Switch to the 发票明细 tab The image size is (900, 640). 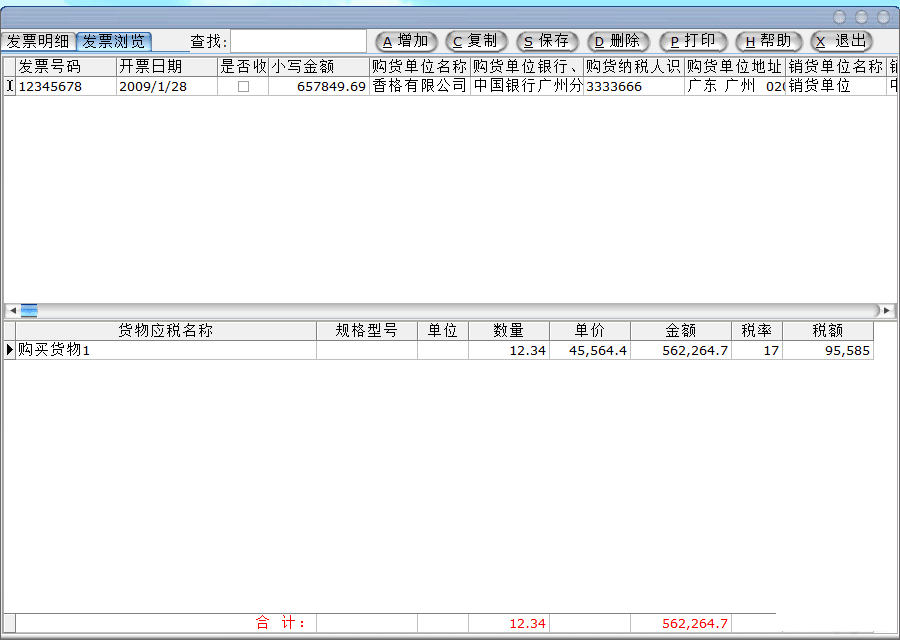coord(38,42)
